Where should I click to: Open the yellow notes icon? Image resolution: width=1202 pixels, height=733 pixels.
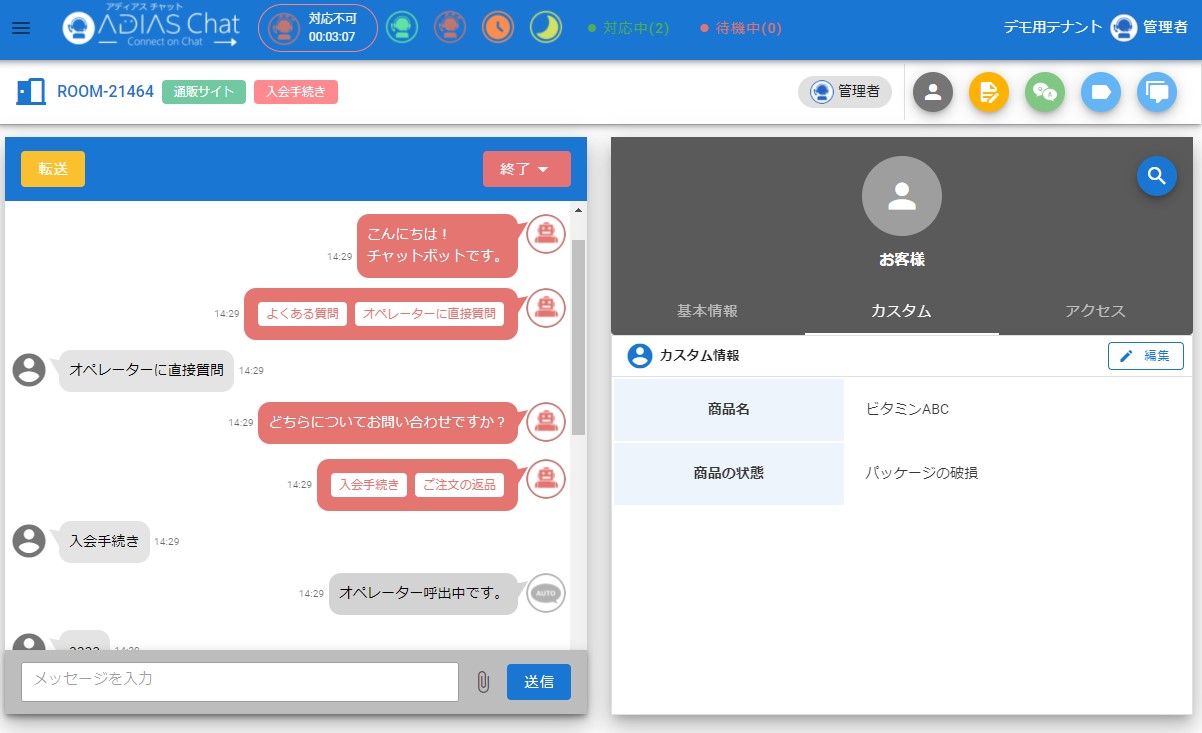989,92
